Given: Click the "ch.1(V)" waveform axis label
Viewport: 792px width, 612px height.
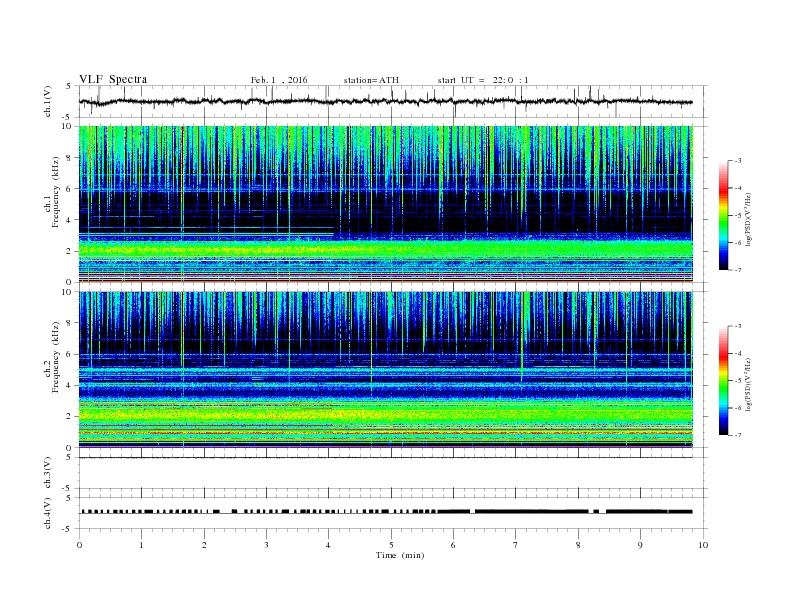Looking at the screenshot, I should point(48,101).
